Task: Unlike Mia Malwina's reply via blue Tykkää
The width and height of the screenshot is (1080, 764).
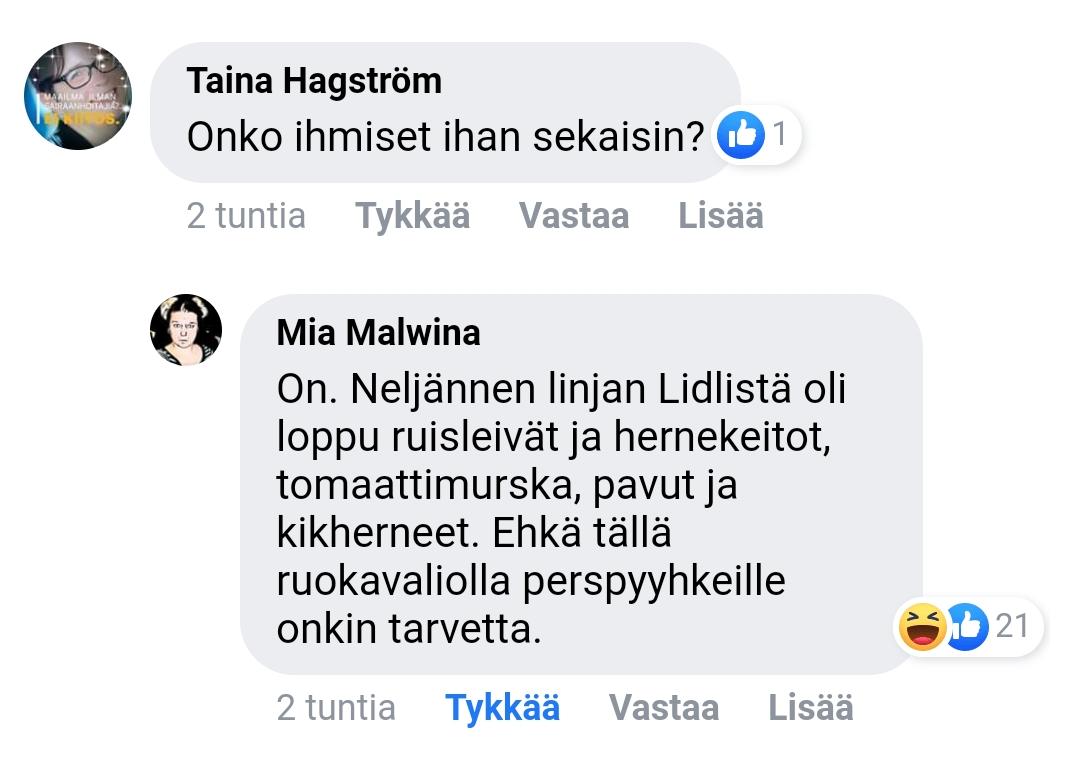Action: (502, 708)
